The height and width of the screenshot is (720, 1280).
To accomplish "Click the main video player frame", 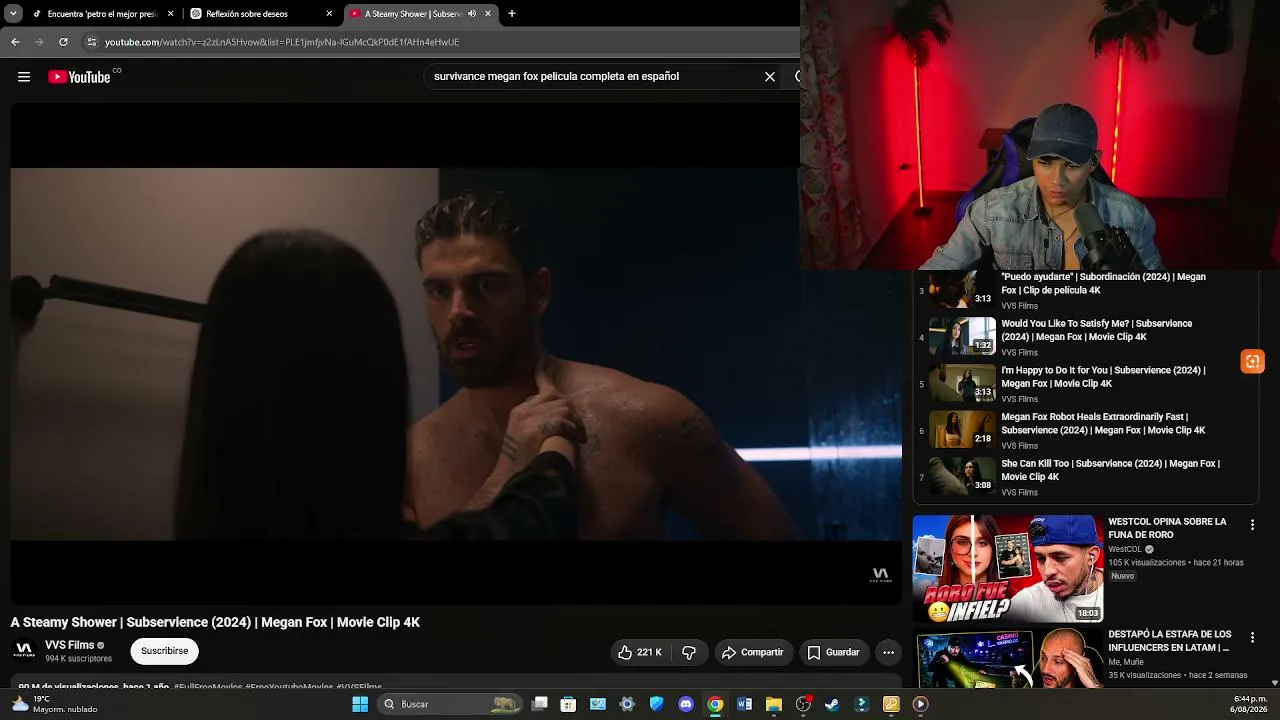I will click(456, 354).
